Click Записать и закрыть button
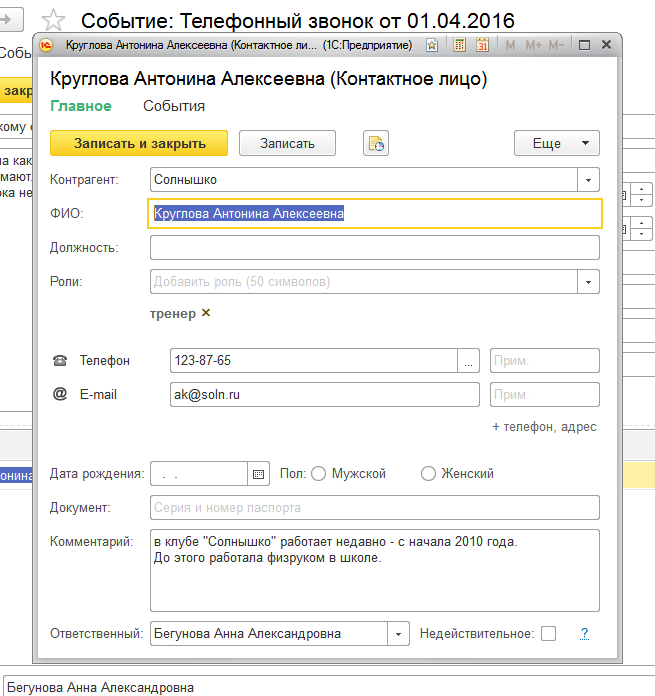Image resolution: width=655 pixels, height=696 pixels. (139, 143)
